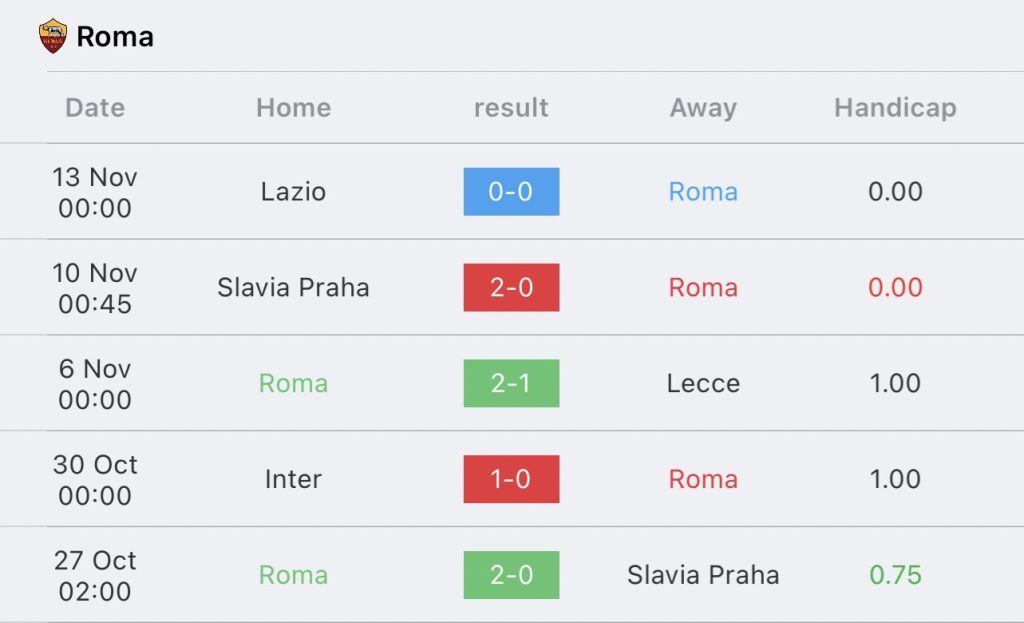The image size is (1024, 623).
Task: Open the green 2-0 result on 27 Oct
Action: tap(511, 575)
